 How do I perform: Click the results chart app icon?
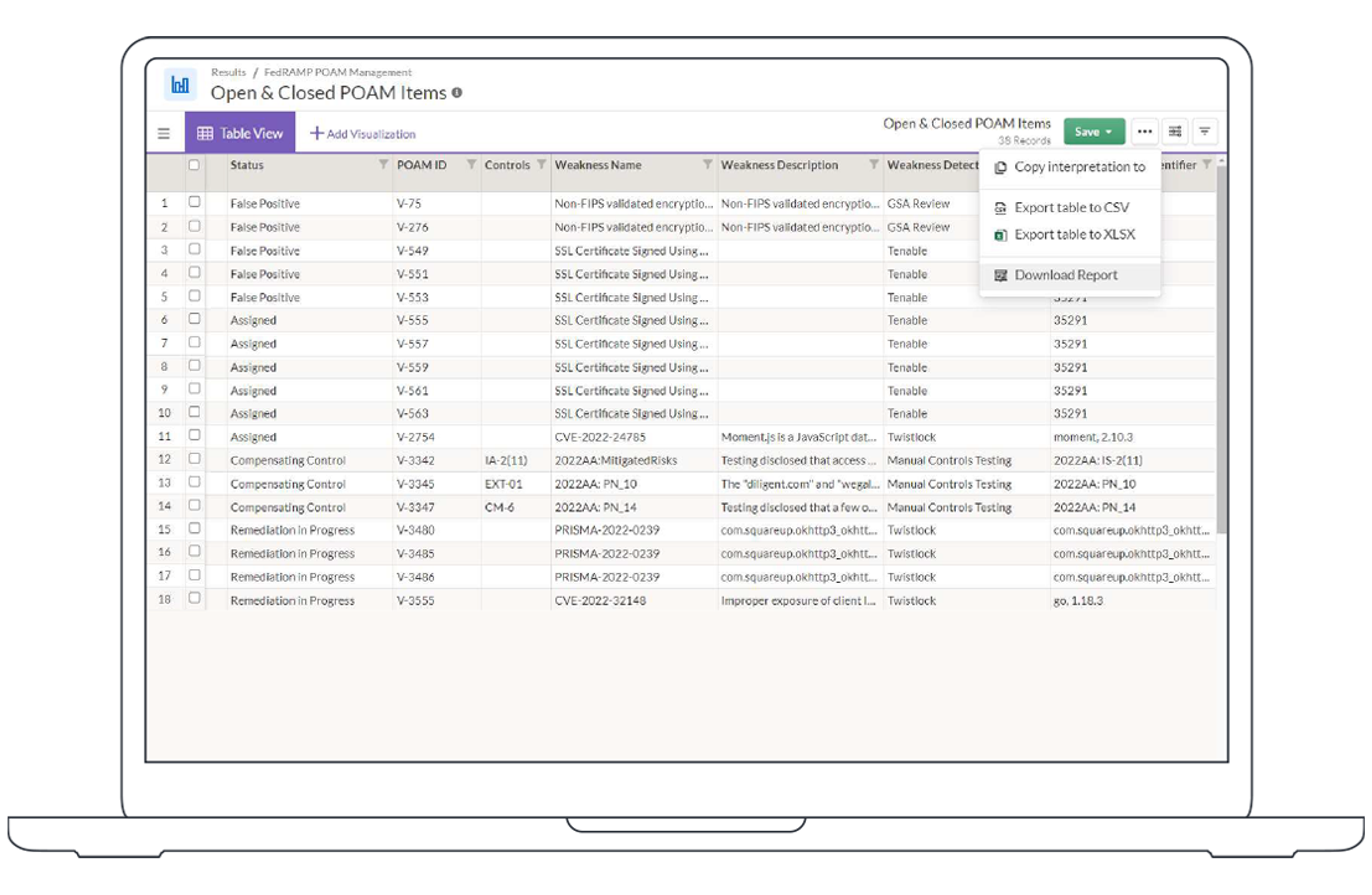click(180, 84)
